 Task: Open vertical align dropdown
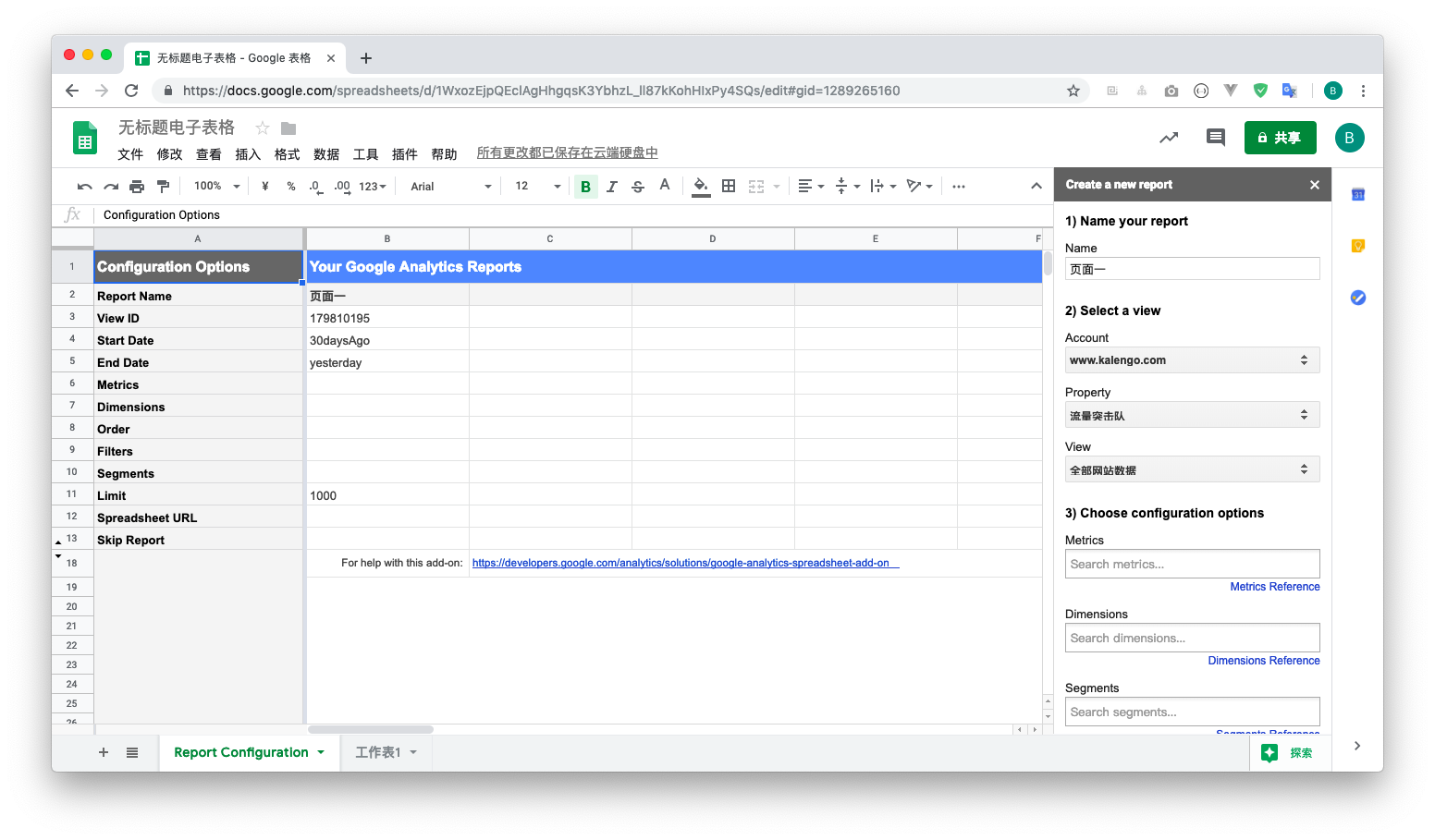click(847, 187)
